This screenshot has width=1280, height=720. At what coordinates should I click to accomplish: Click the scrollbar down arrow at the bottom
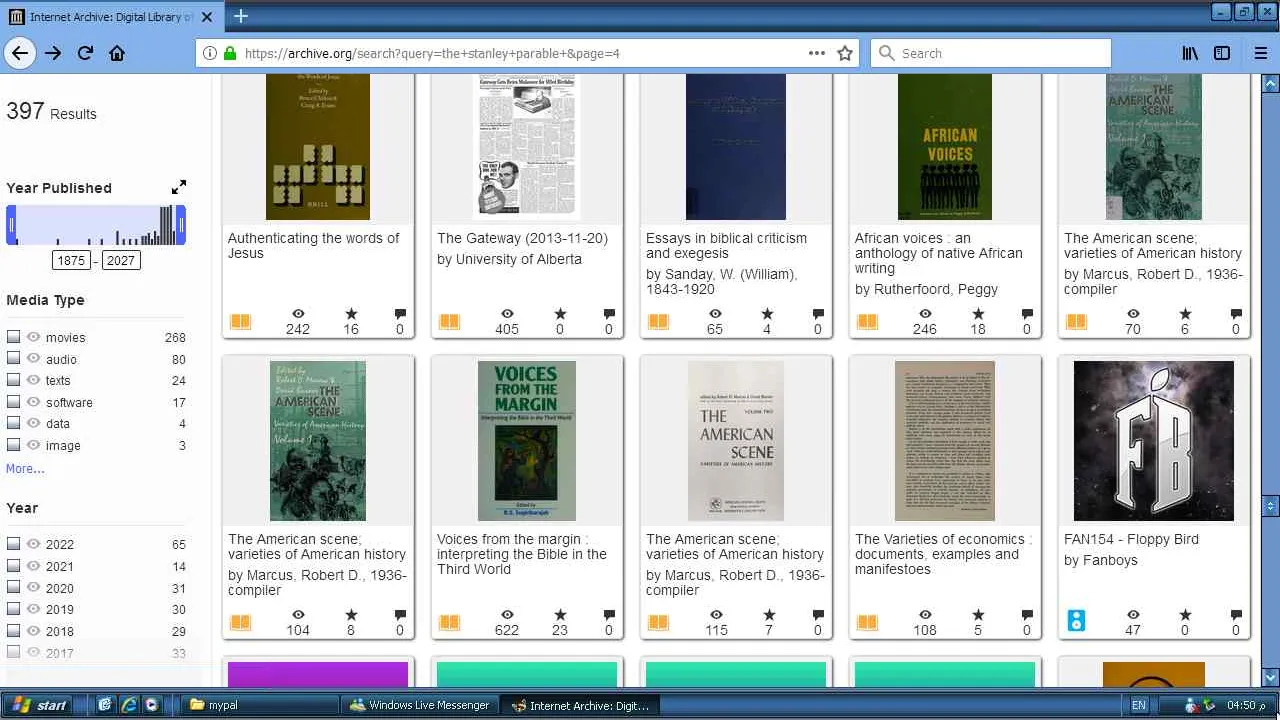click(x=1271, y=677)
